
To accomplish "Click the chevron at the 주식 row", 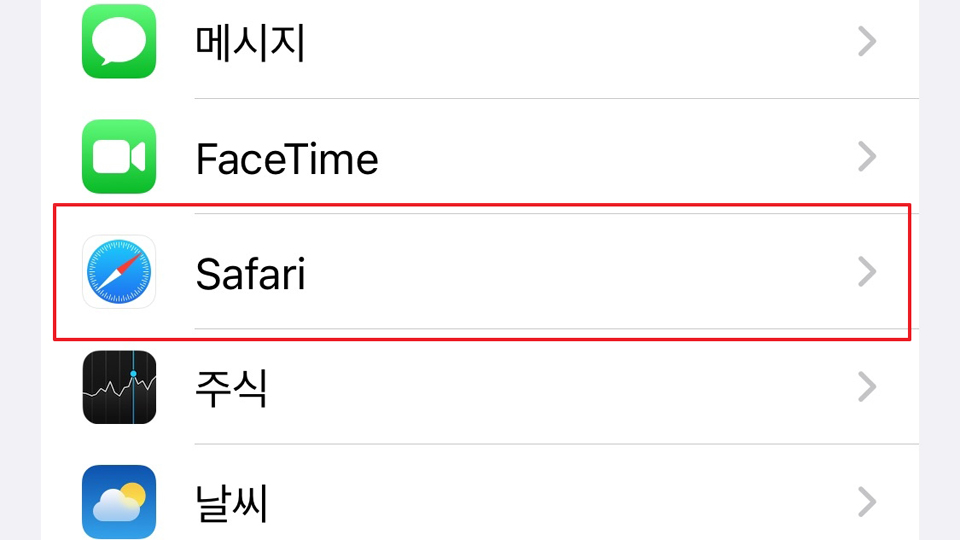I will pyautogui.click(x=867, y=387).
